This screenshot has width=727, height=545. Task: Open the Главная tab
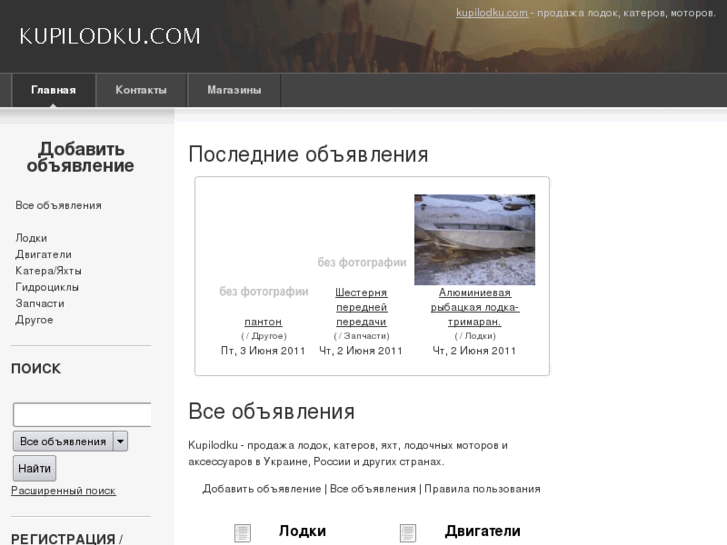(53, 90)
